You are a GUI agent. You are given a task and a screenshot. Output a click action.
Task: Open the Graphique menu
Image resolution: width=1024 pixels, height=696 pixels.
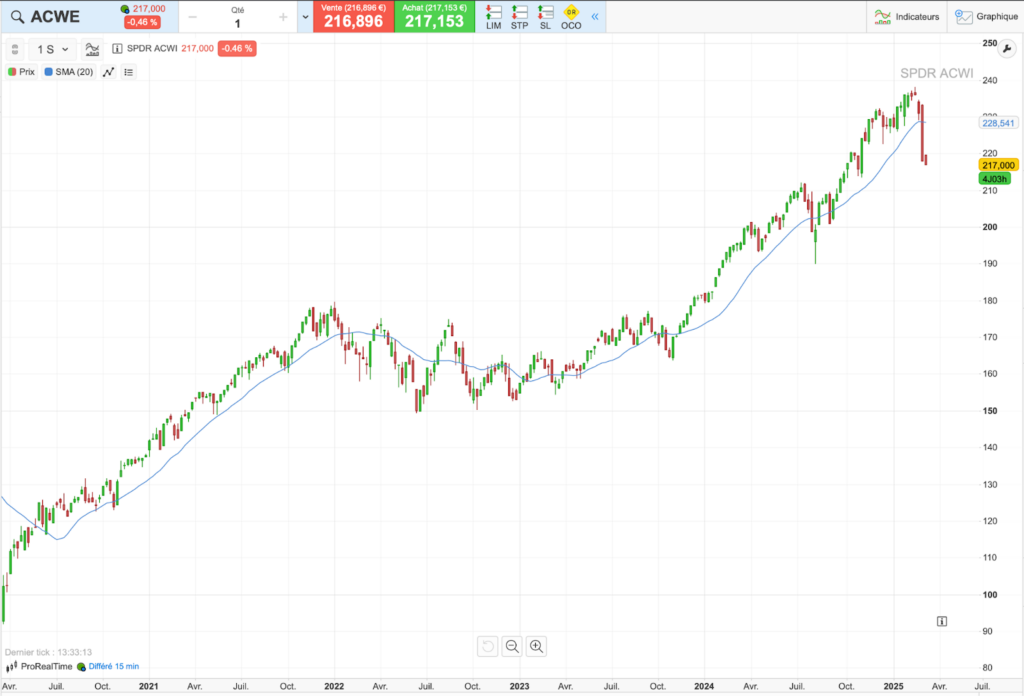pyautogui.click(x=986, y=16)
